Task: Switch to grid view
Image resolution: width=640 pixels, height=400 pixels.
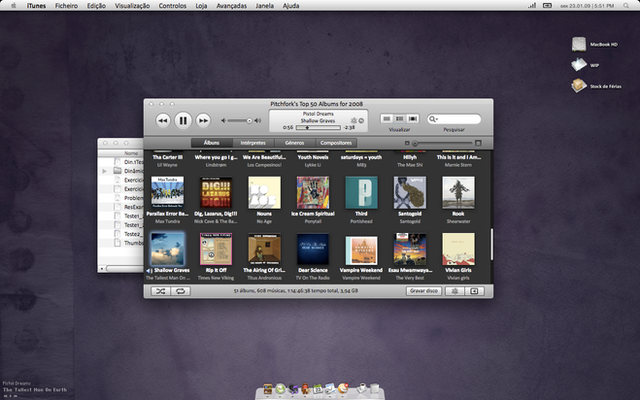Action: (400, 119)
